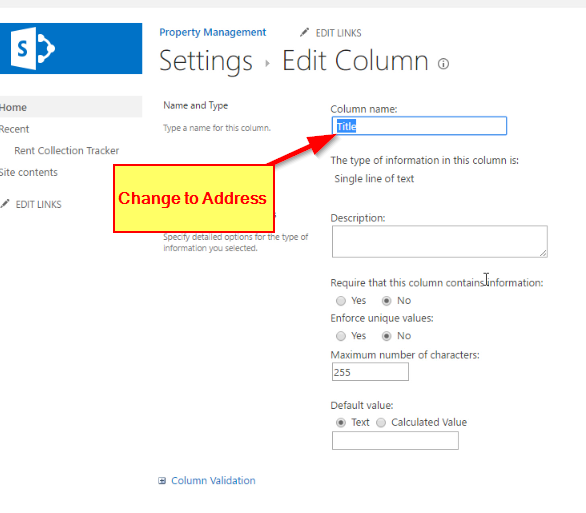Viewport: 586px width, 513px height.
Task: Click the Description text area
Action: tap(440, 241)
